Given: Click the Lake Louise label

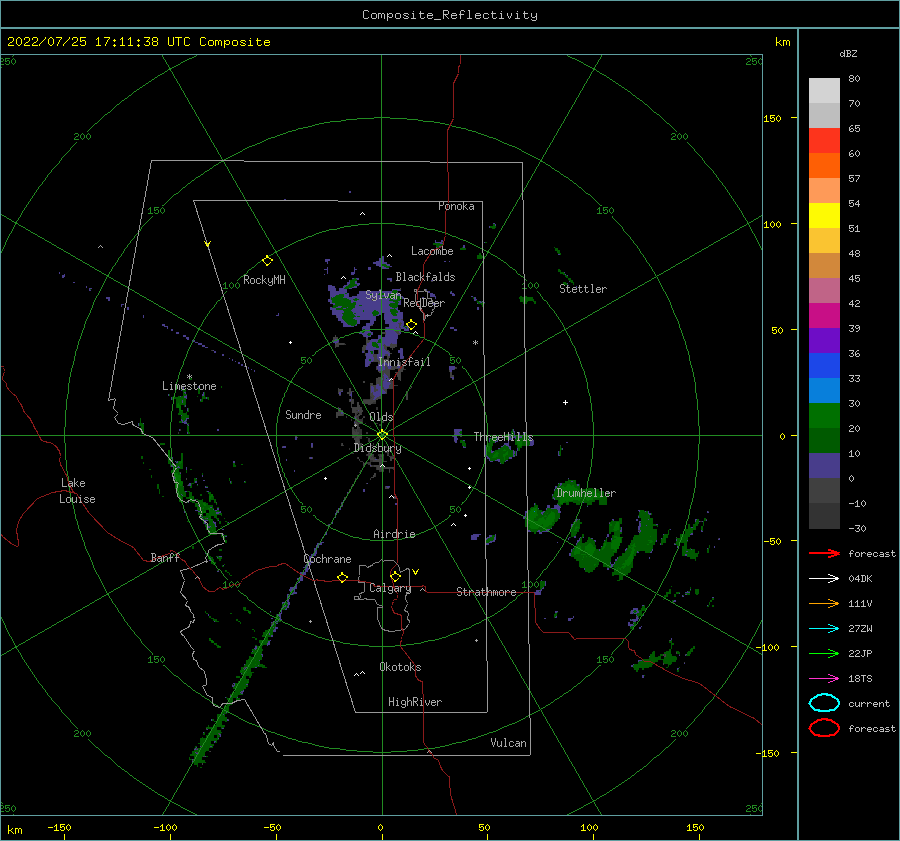Looking at the screenshot, I should (x=77, y=491).
